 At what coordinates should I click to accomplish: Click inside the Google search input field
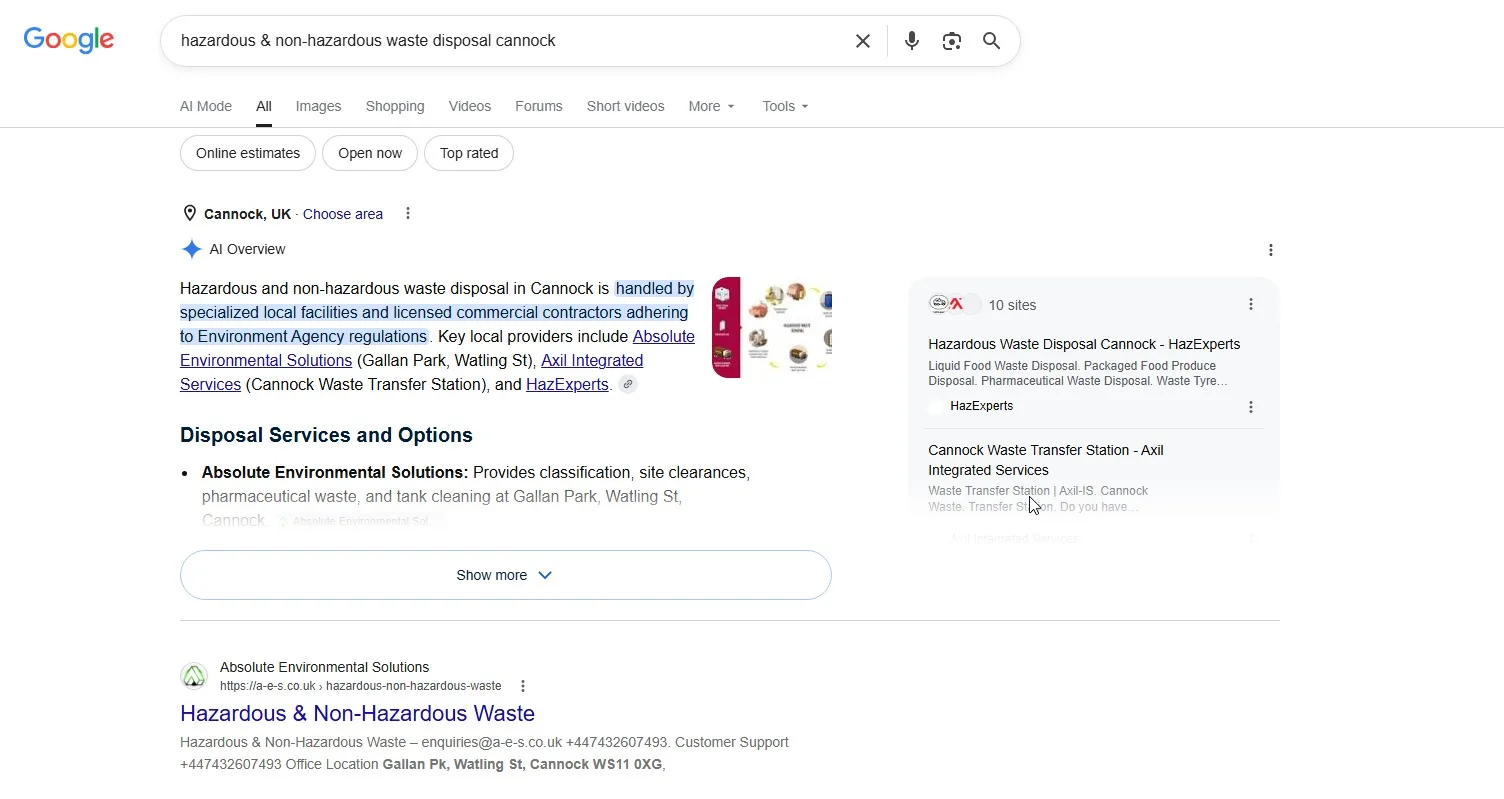pyautogui.click(x=505, y=41)
